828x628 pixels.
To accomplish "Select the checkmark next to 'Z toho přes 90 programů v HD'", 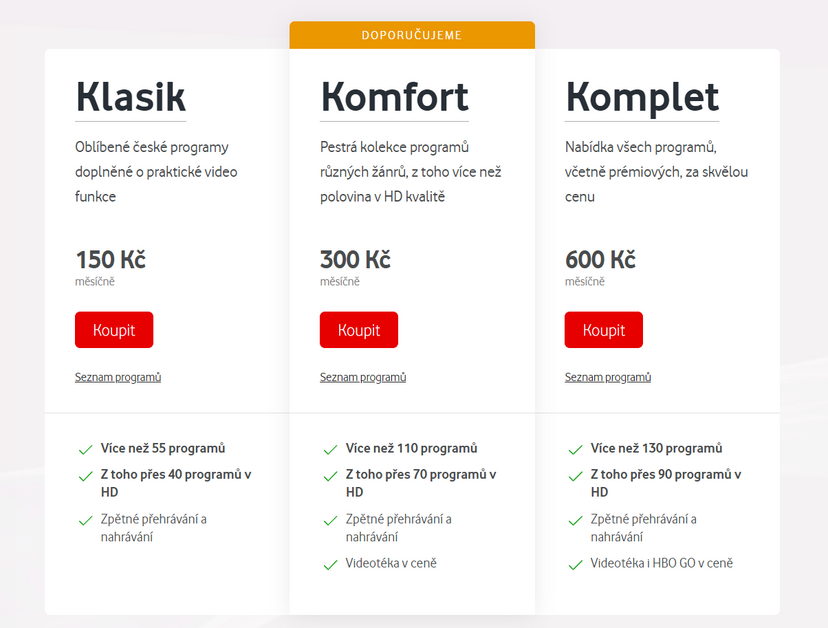I will (575, 475).
